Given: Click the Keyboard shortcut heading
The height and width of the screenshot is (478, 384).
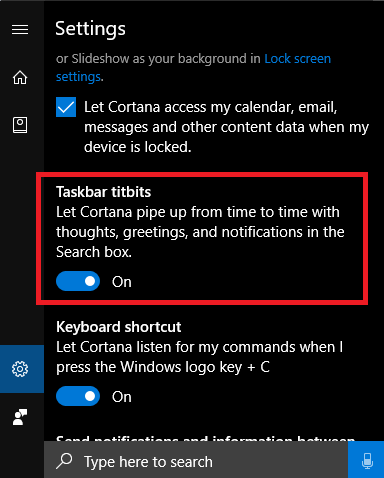Looking at the screenshot, I should pyautogui.click(x=119, y=327).
